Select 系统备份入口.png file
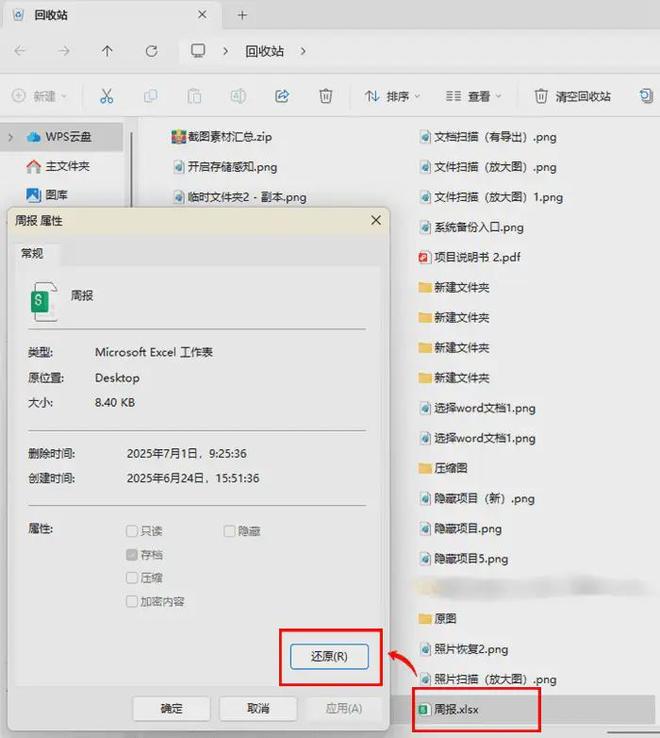Screen dimensions: 660x738 471,227
